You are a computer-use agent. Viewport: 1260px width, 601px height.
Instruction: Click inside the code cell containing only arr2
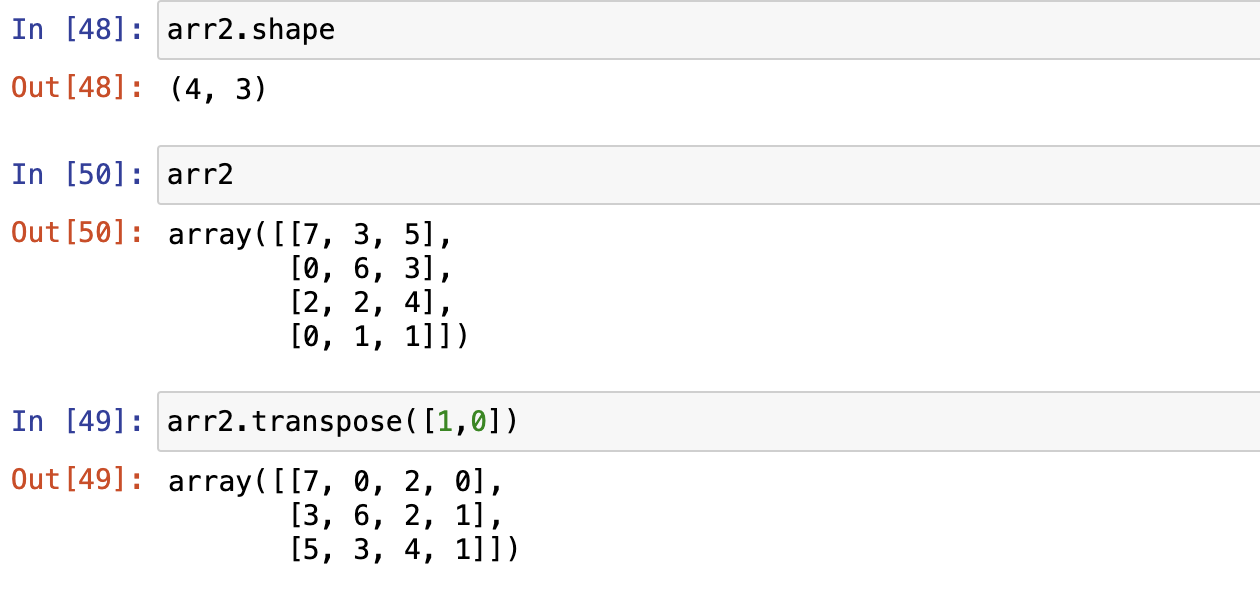700,175
